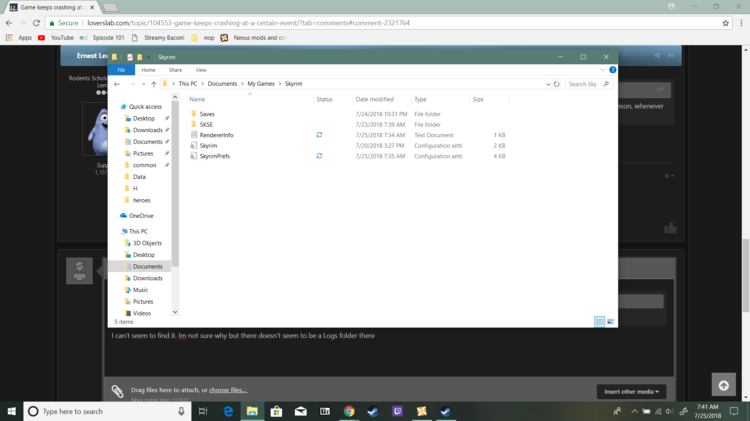The height and width of the screenshot is (421, 750).
Task: Click the paperclip attachment icon
Action: (x=117, y=391)
